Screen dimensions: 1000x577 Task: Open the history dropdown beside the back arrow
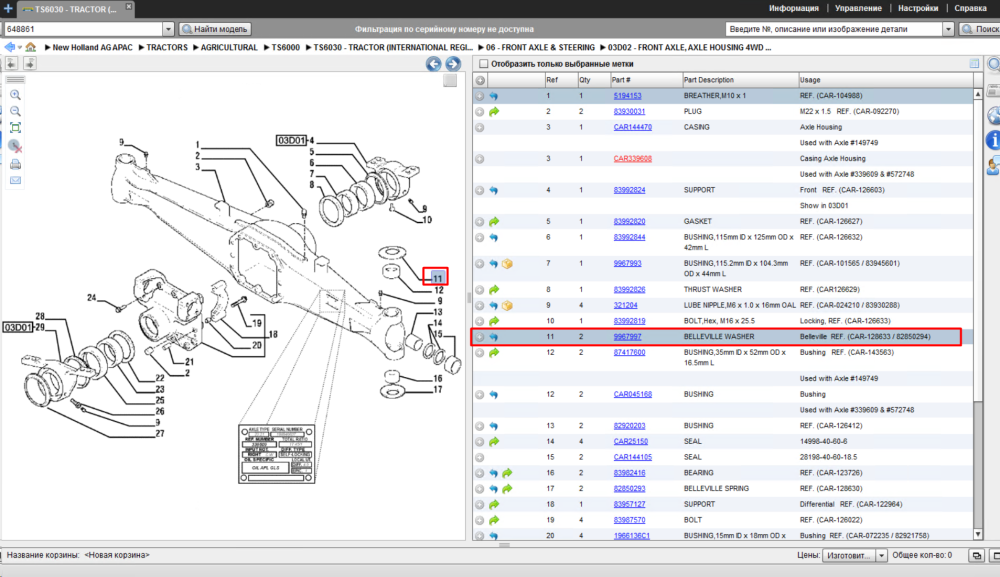click(20, 48)
